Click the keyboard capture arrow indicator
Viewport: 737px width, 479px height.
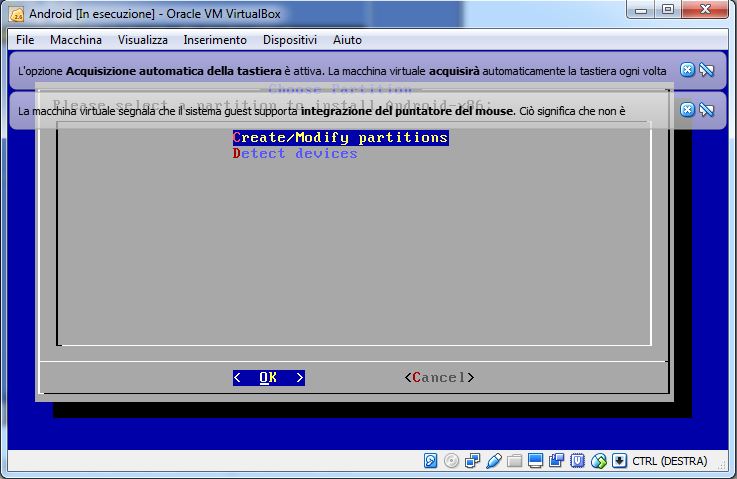(x=620, y=461)
